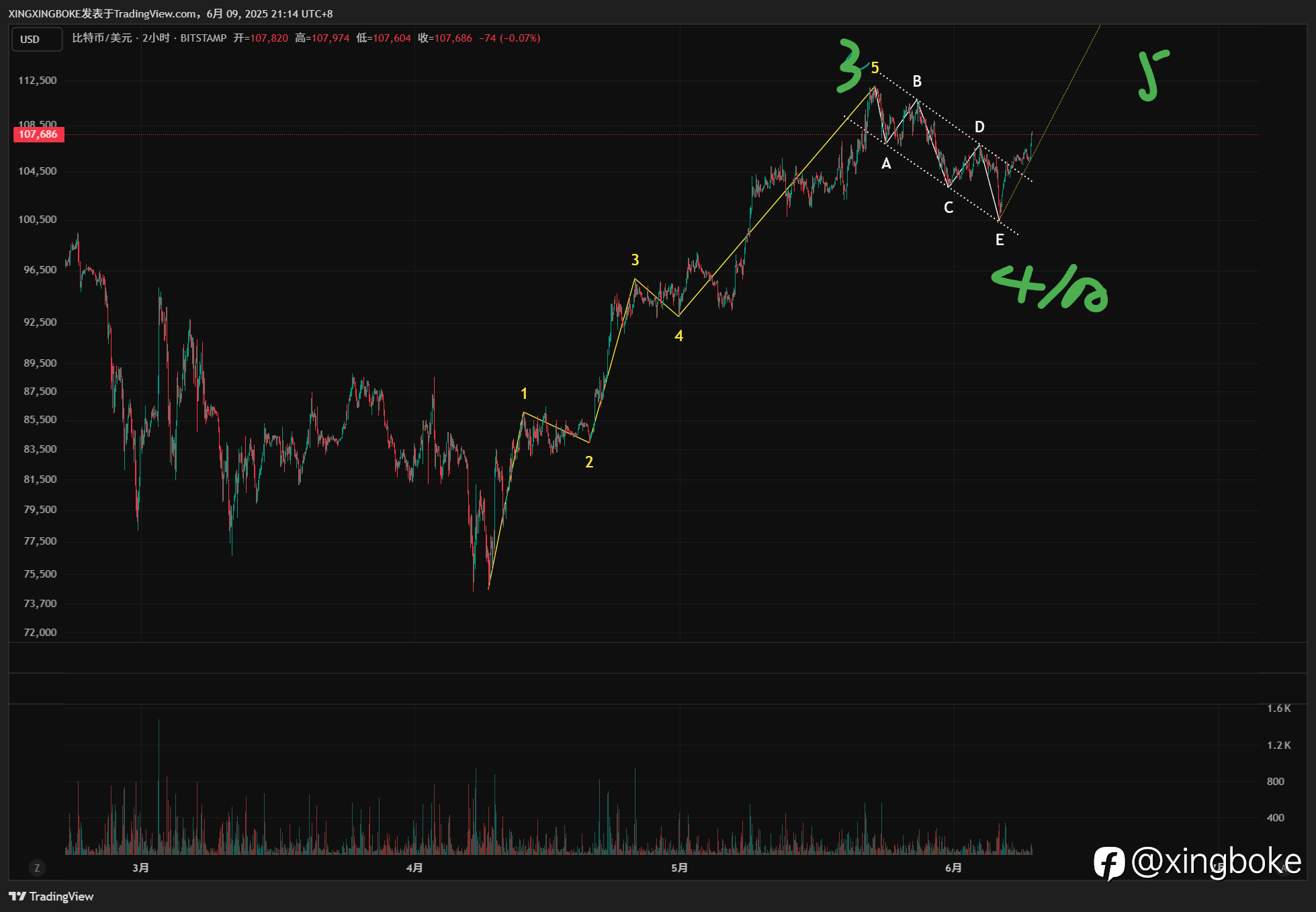Click the low value 低=107,604

[x=384, y=38]
